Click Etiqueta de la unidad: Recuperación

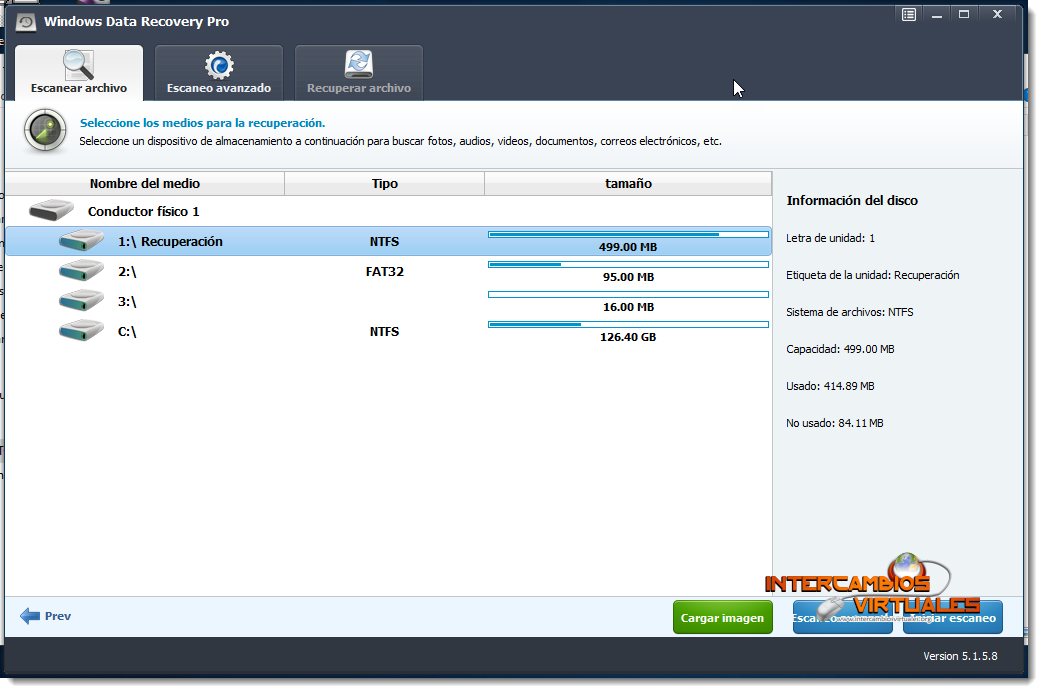click(873, 275)
